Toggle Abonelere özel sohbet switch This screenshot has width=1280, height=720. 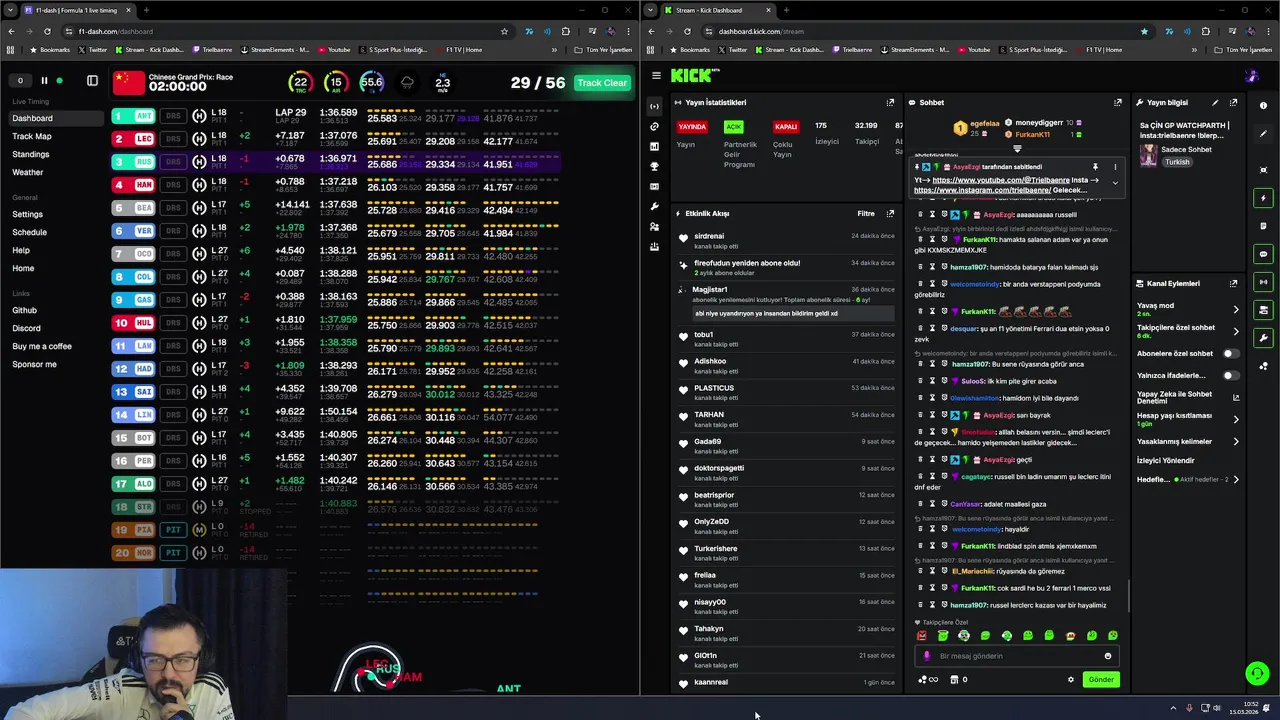1230,353
